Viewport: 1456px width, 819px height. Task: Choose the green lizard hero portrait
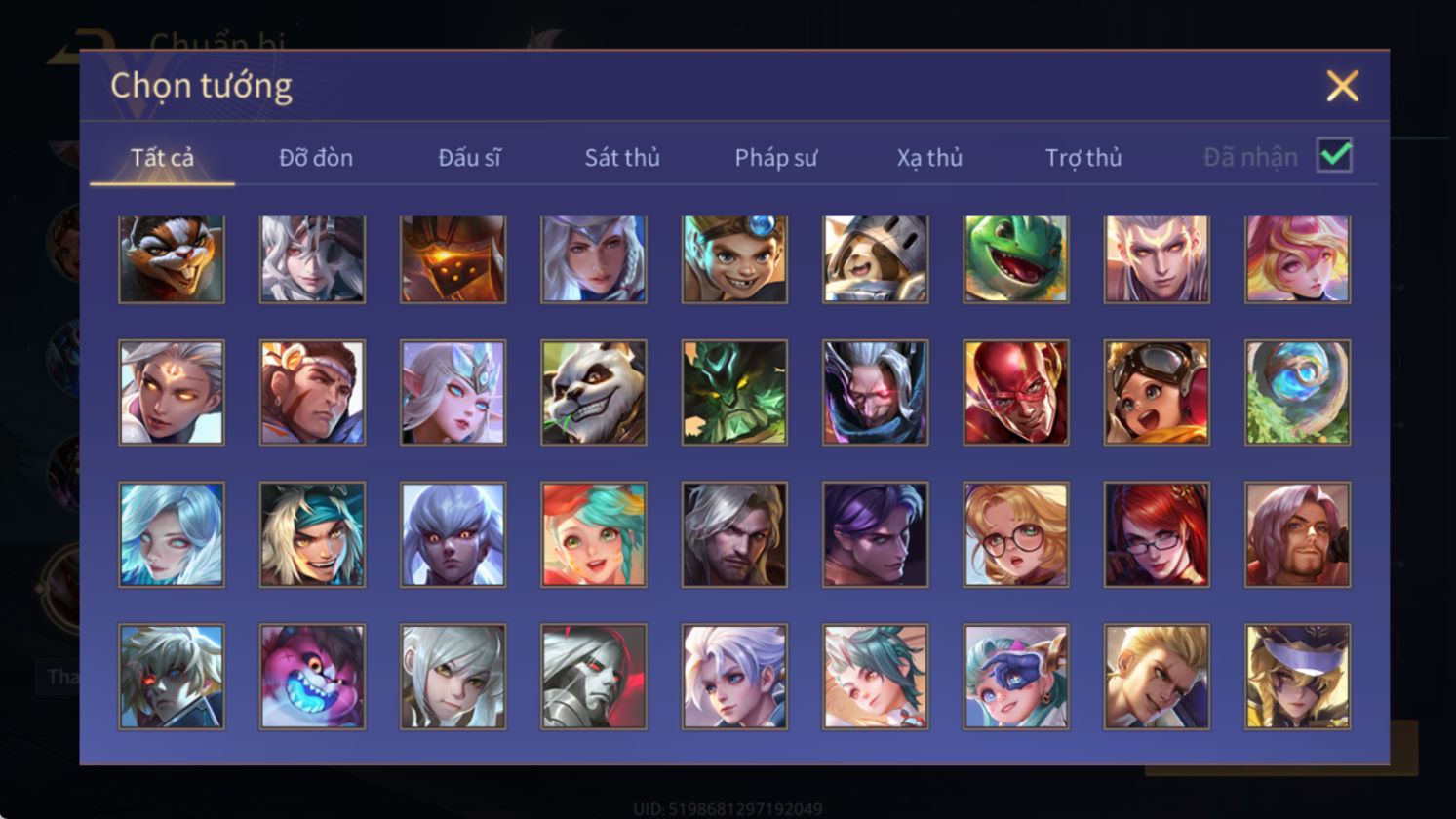coord(1016,259)
